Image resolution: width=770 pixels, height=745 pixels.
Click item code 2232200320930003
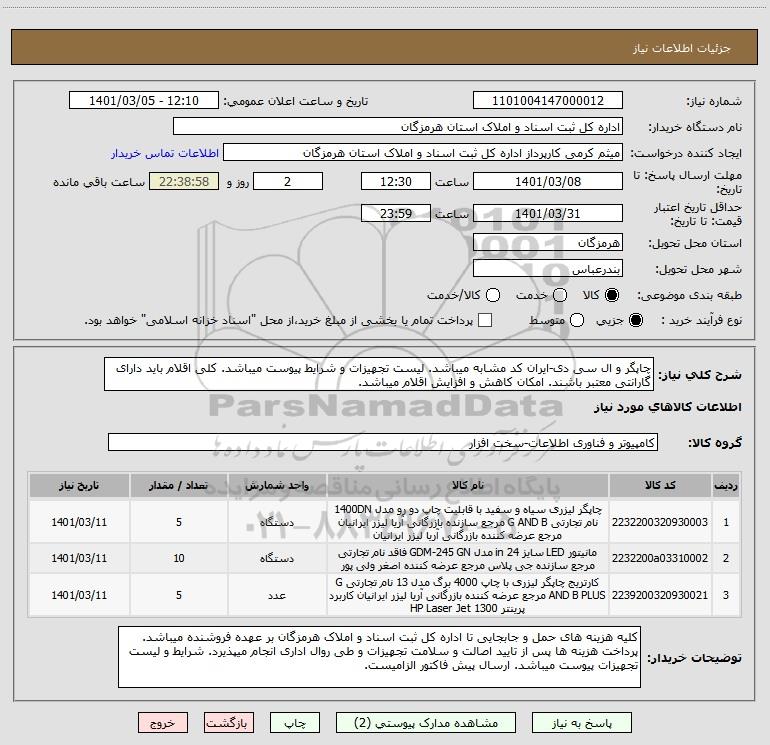660,522
